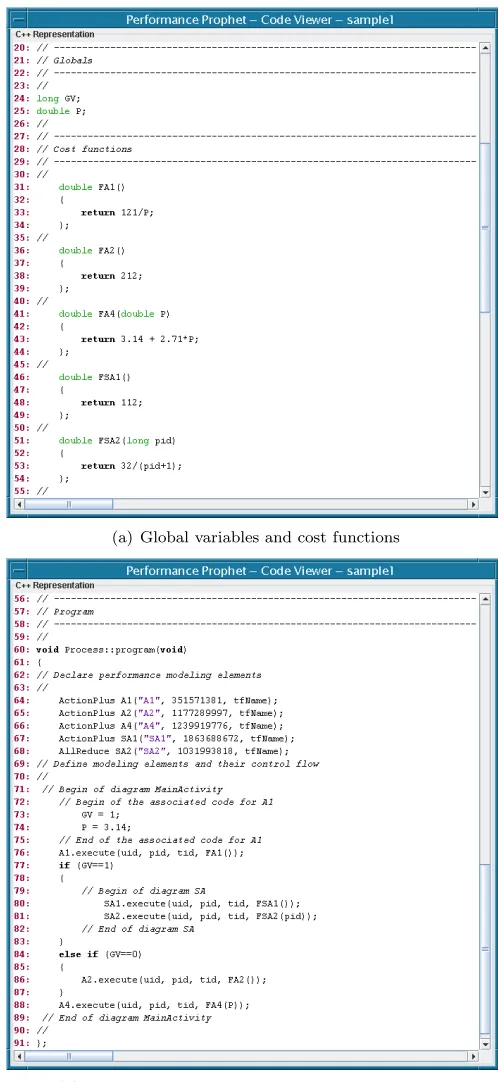Screen dimensions: 498x1082
Task: Click 'return 112;' on line 48
Action: pyautogui.click(x=112, y=402)
